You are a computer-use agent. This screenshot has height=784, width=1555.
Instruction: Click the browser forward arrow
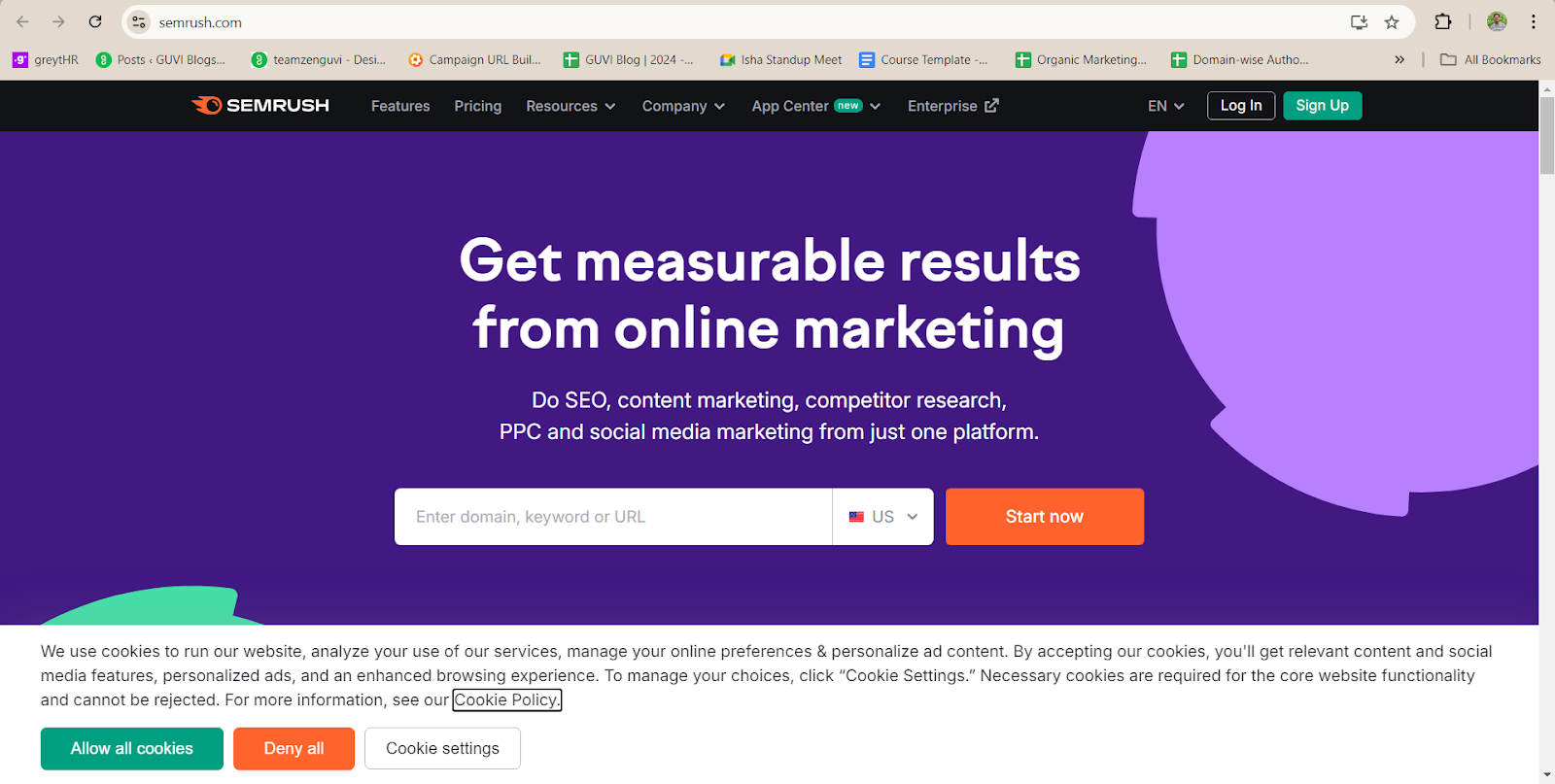[58, 21]
